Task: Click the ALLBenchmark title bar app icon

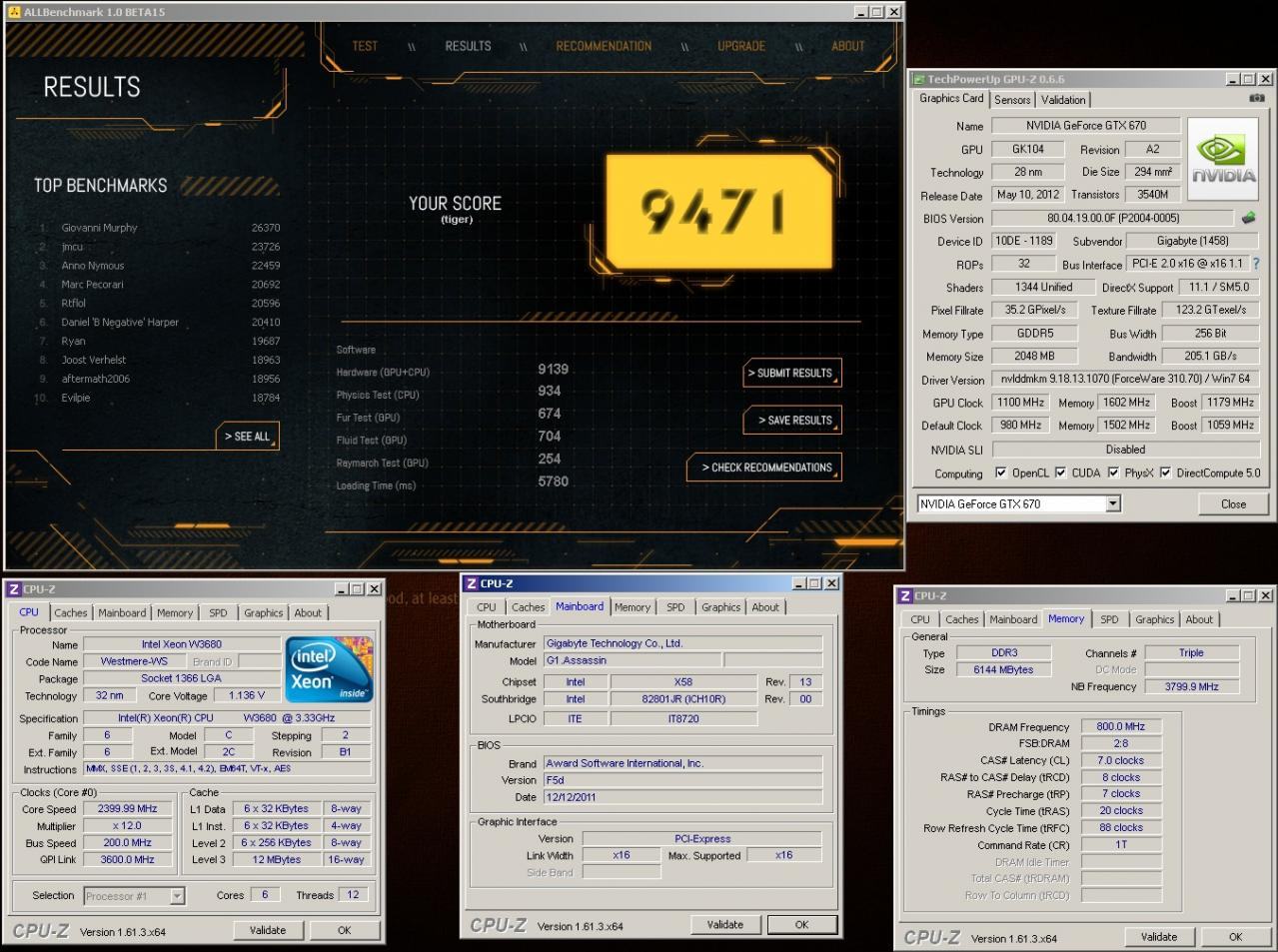Action: coord(14,12)
